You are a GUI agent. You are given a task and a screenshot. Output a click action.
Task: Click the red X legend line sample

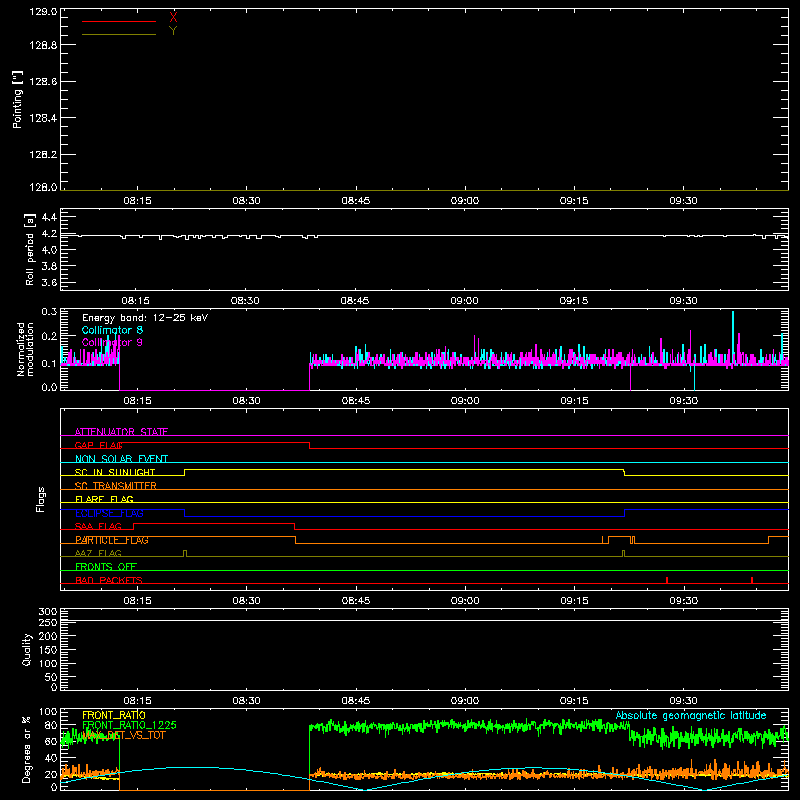tap(119, 21)
